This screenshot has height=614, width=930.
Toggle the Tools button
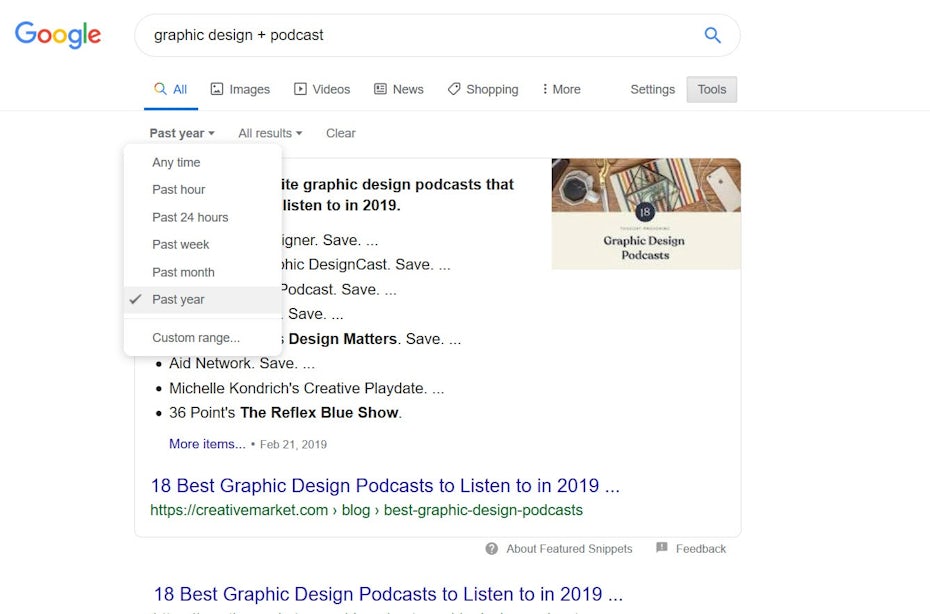coord(712,89)
